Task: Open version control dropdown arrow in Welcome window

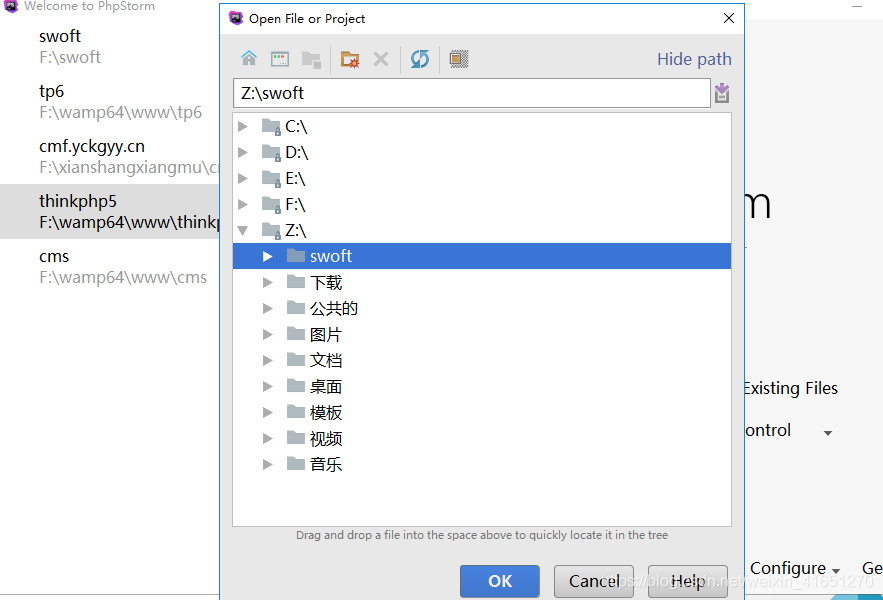Action: 828,433
